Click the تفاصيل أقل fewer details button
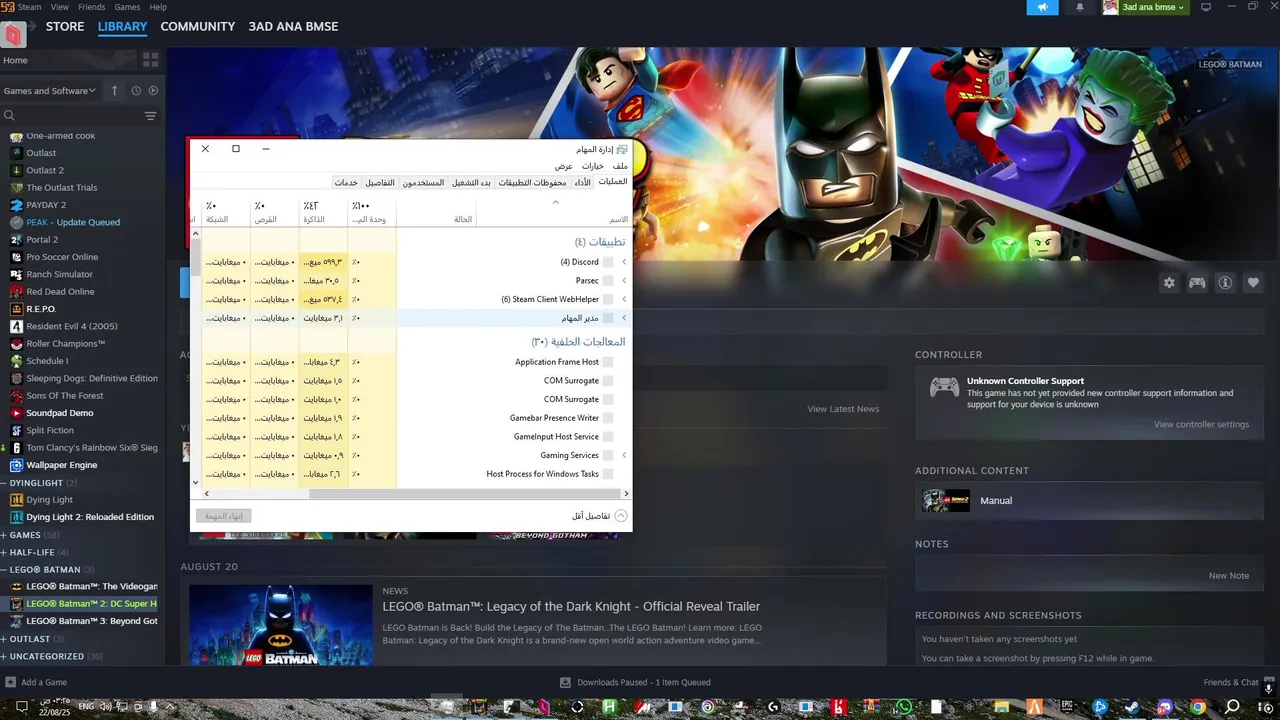This screenshot has height=720, width=1280. pyautogui.click(x=599, y=516)
